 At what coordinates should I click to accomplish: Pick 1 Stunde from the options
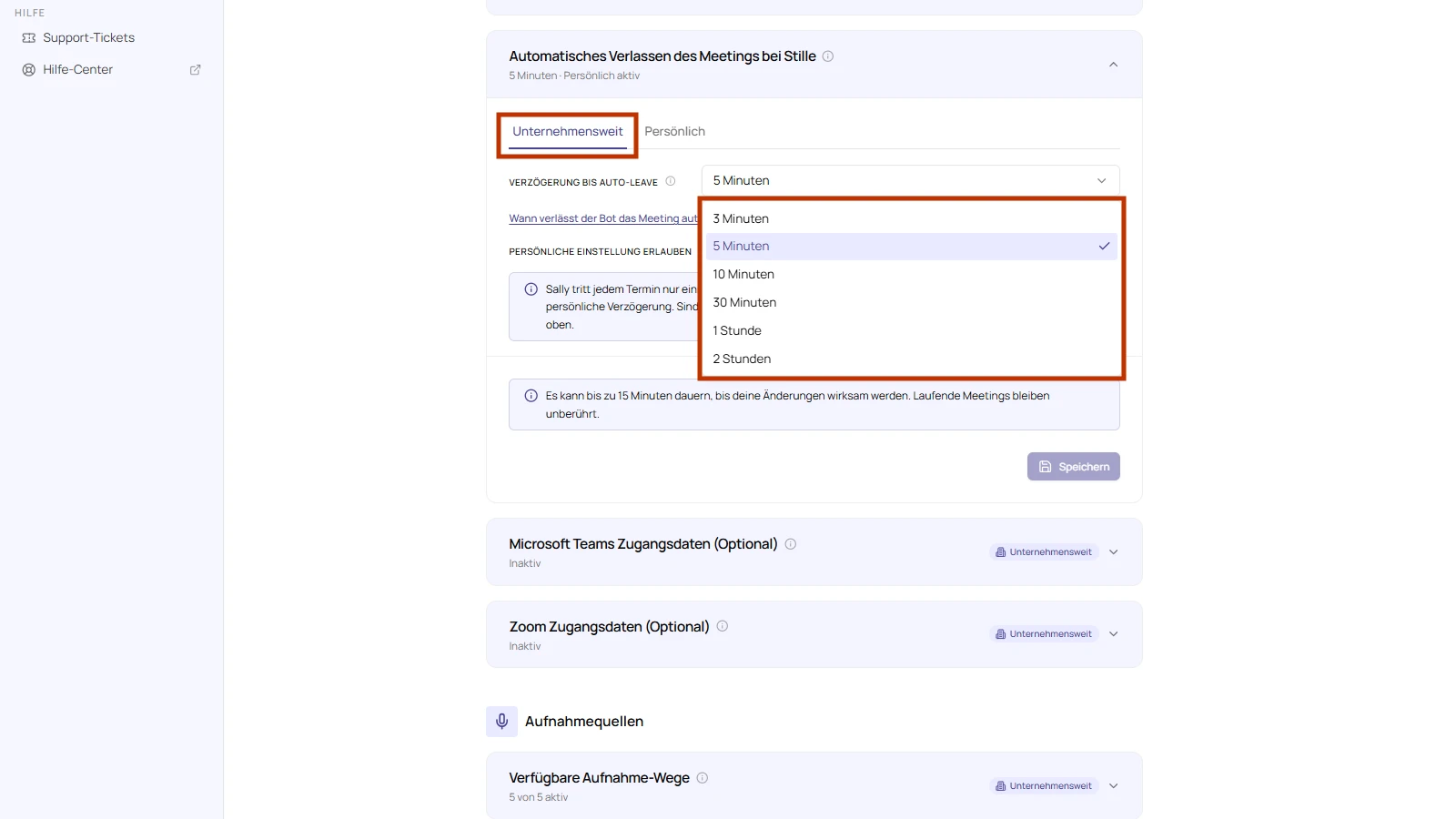911,331
